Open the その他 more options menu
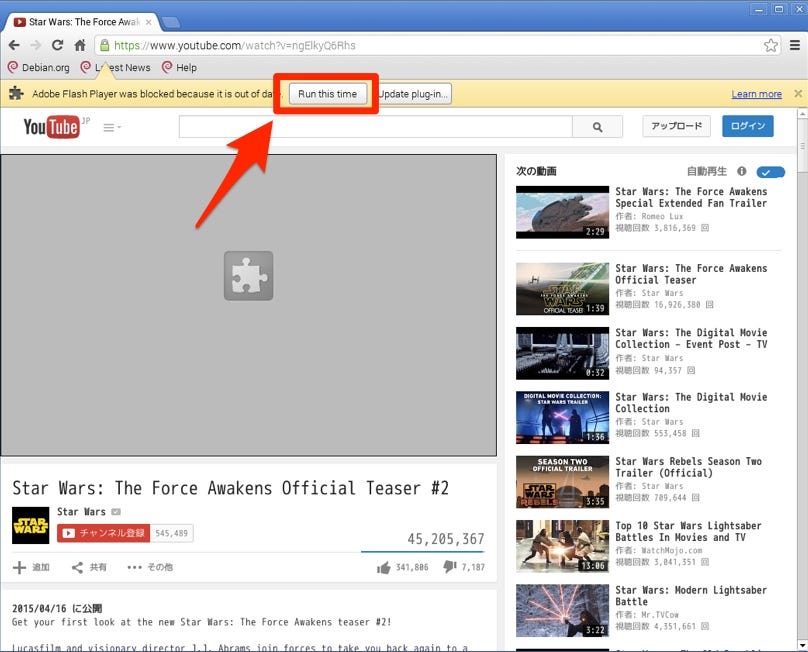Screen dimensions: 808x652 150,567
